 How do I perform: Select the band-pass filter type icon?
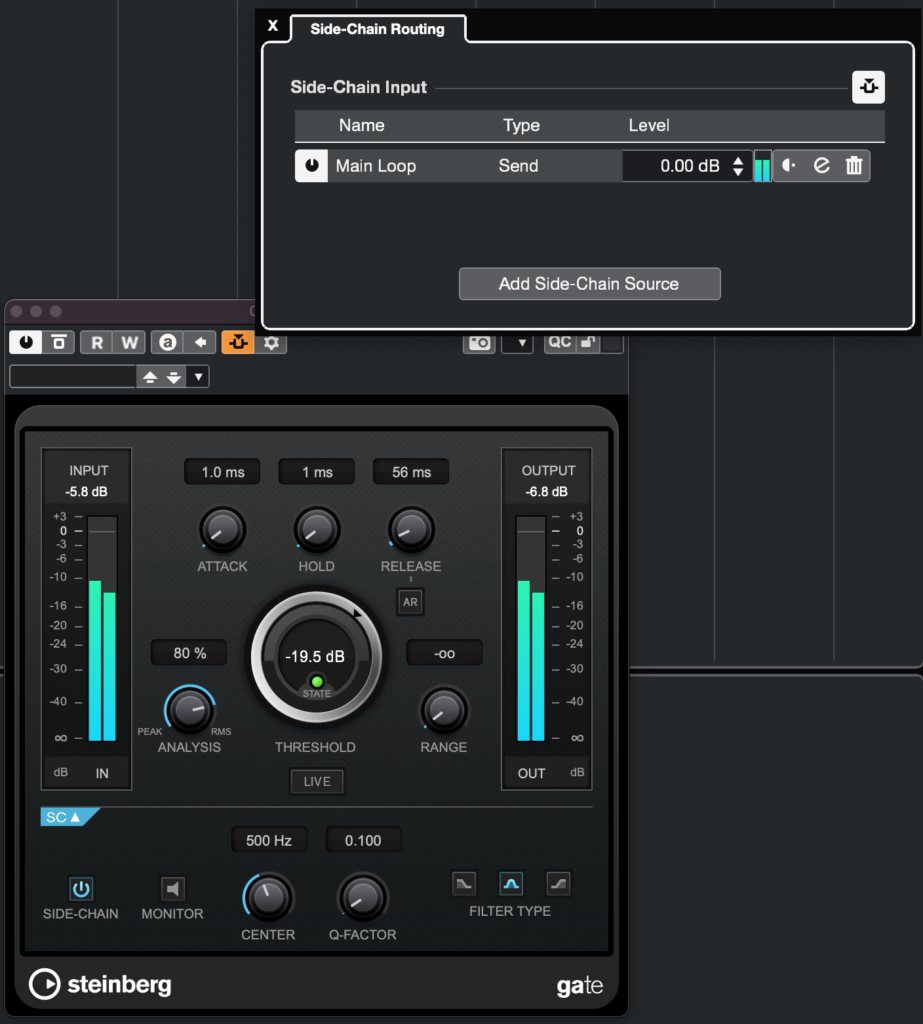[x=511, y=884]
